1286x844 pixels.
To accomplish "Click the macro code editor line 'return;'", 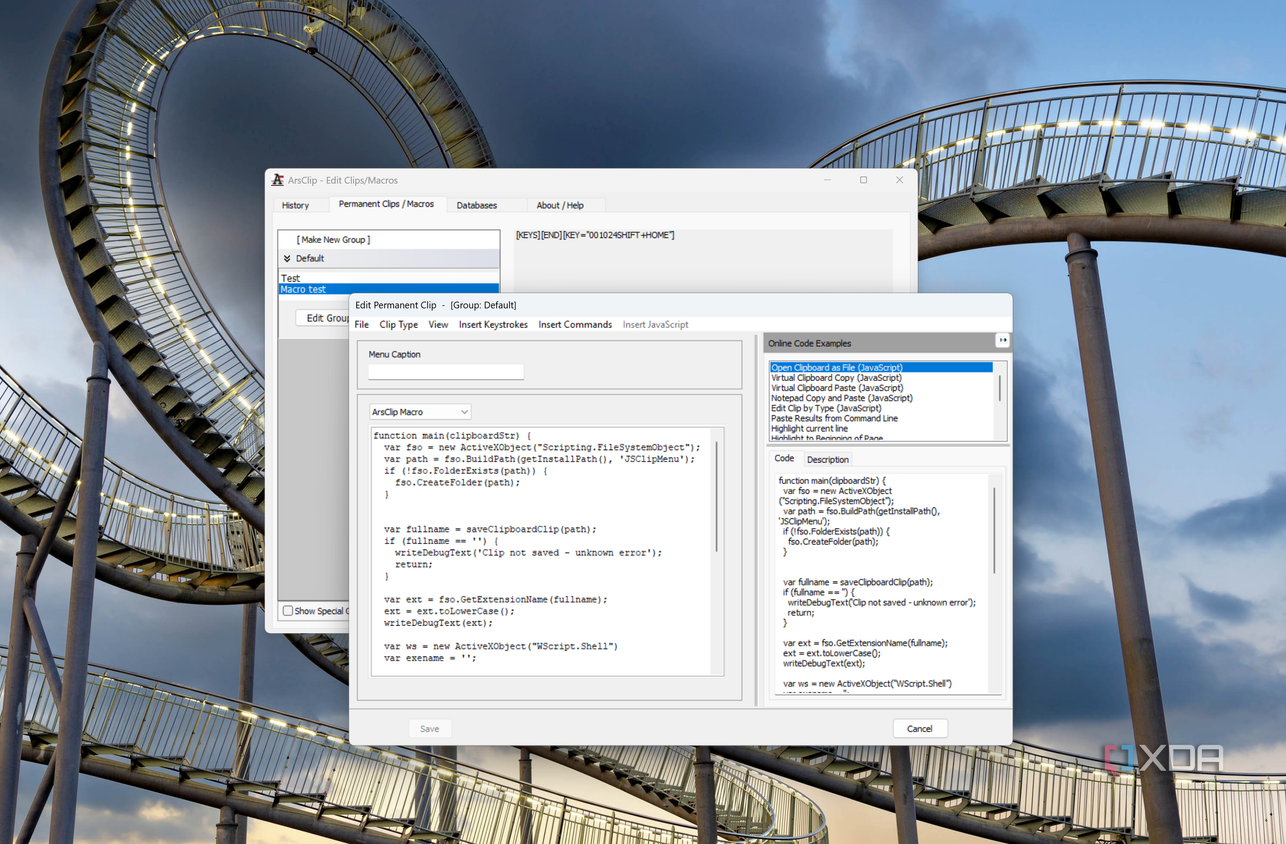I will pos(414,564).
